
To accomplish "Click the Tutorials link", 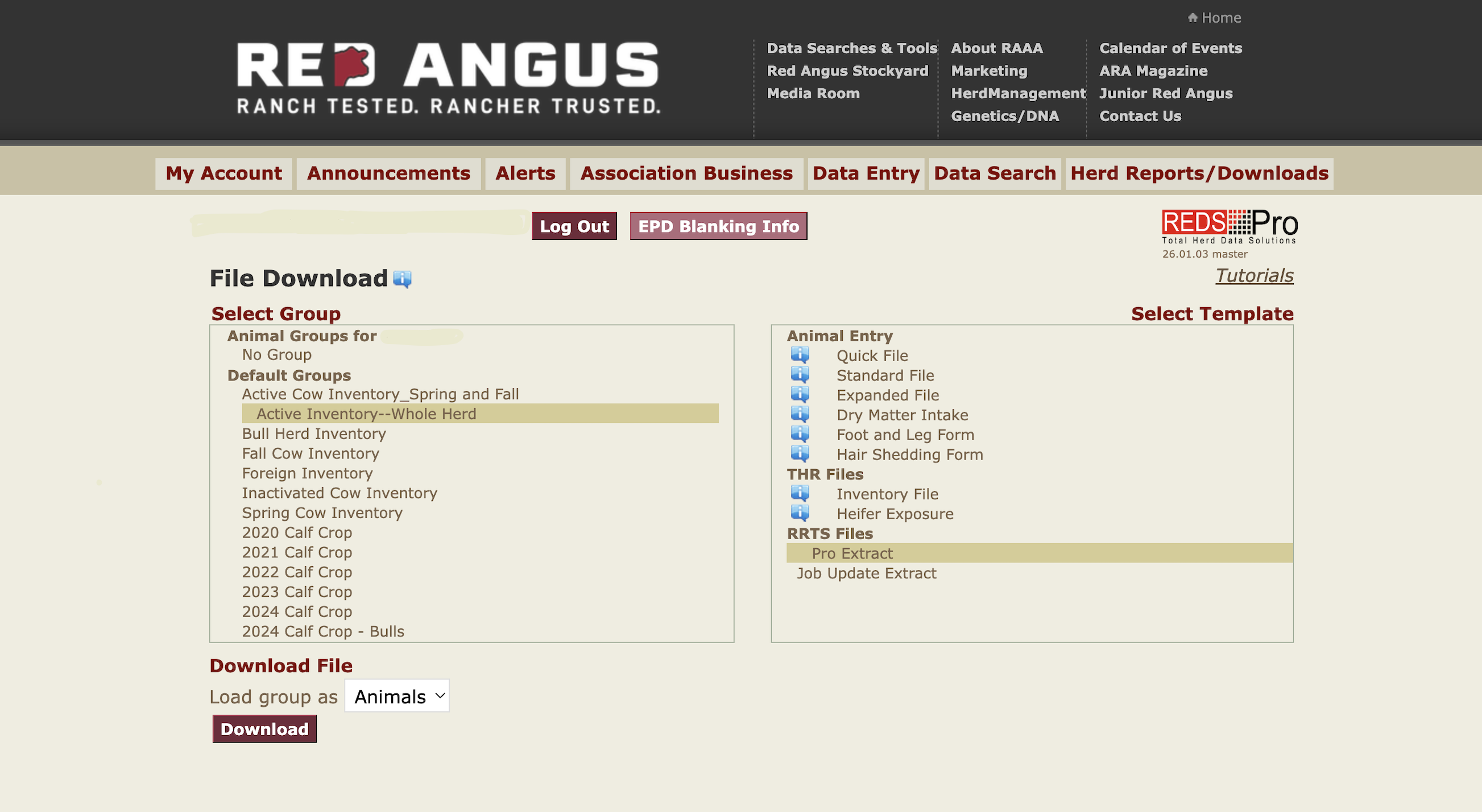I will click(x=1254, y=276).
